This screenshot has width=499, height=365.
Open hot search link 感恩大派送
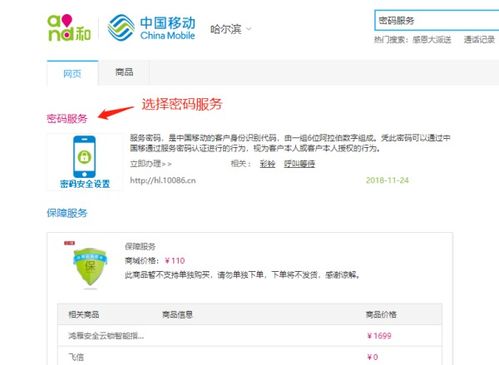coord(432,40)
